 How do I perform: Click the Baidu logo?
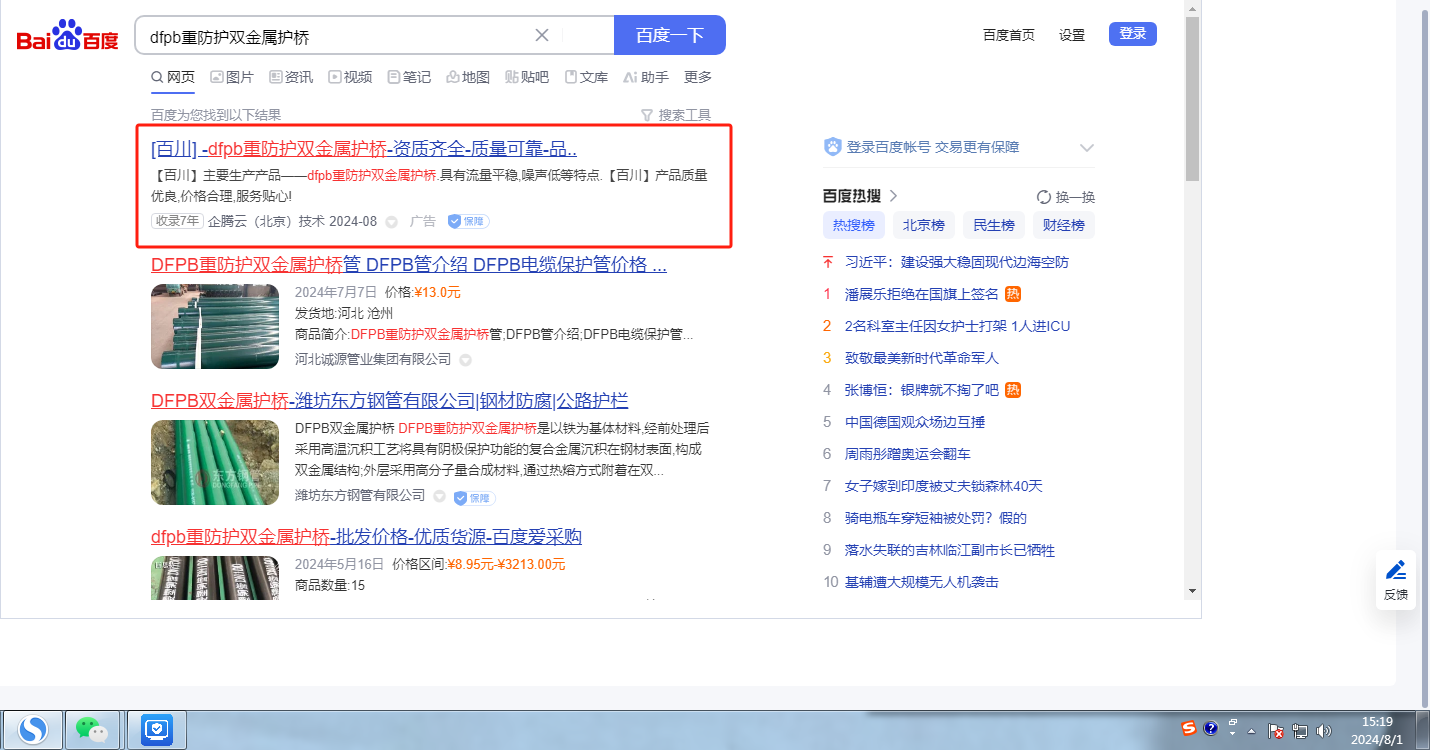pyautogui.click(x=68, y=36)
